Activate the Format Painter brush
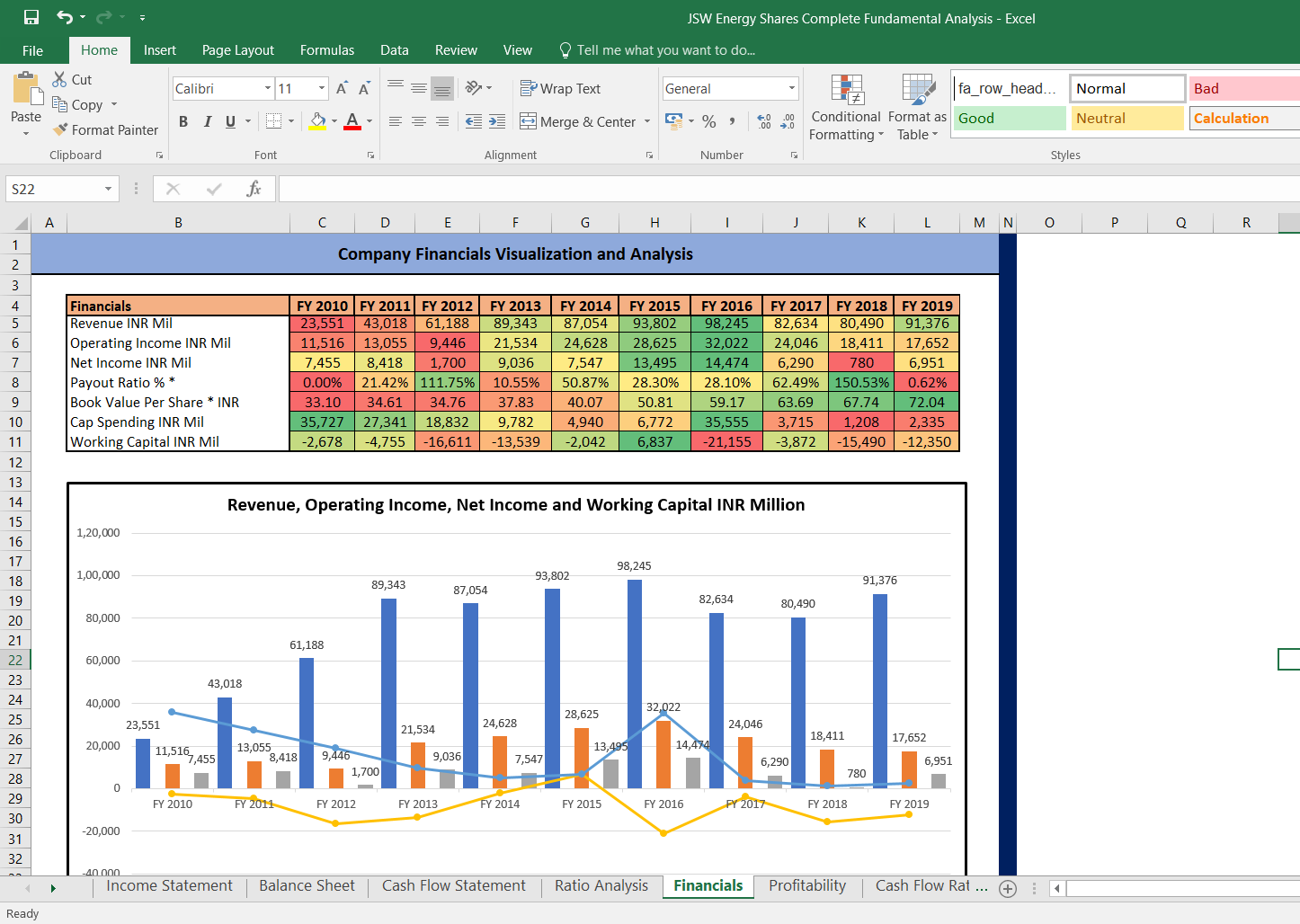This screenshot has height=924, width=1300. point(105,129)
